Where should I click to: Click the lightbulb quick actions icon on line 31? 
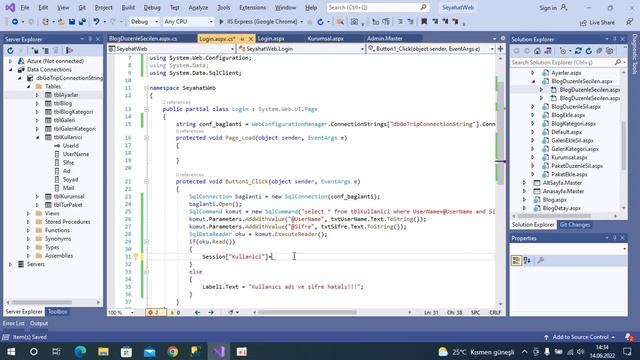136,257
